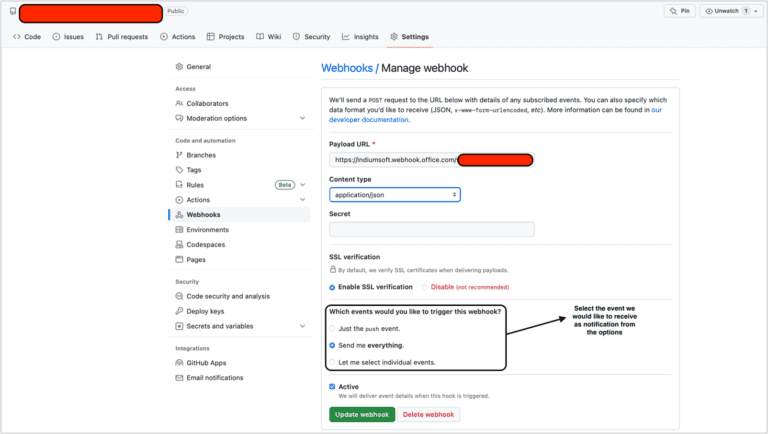The image size is (768, 434).
Task: Click Delete webhook button
Action: (429, 414)
